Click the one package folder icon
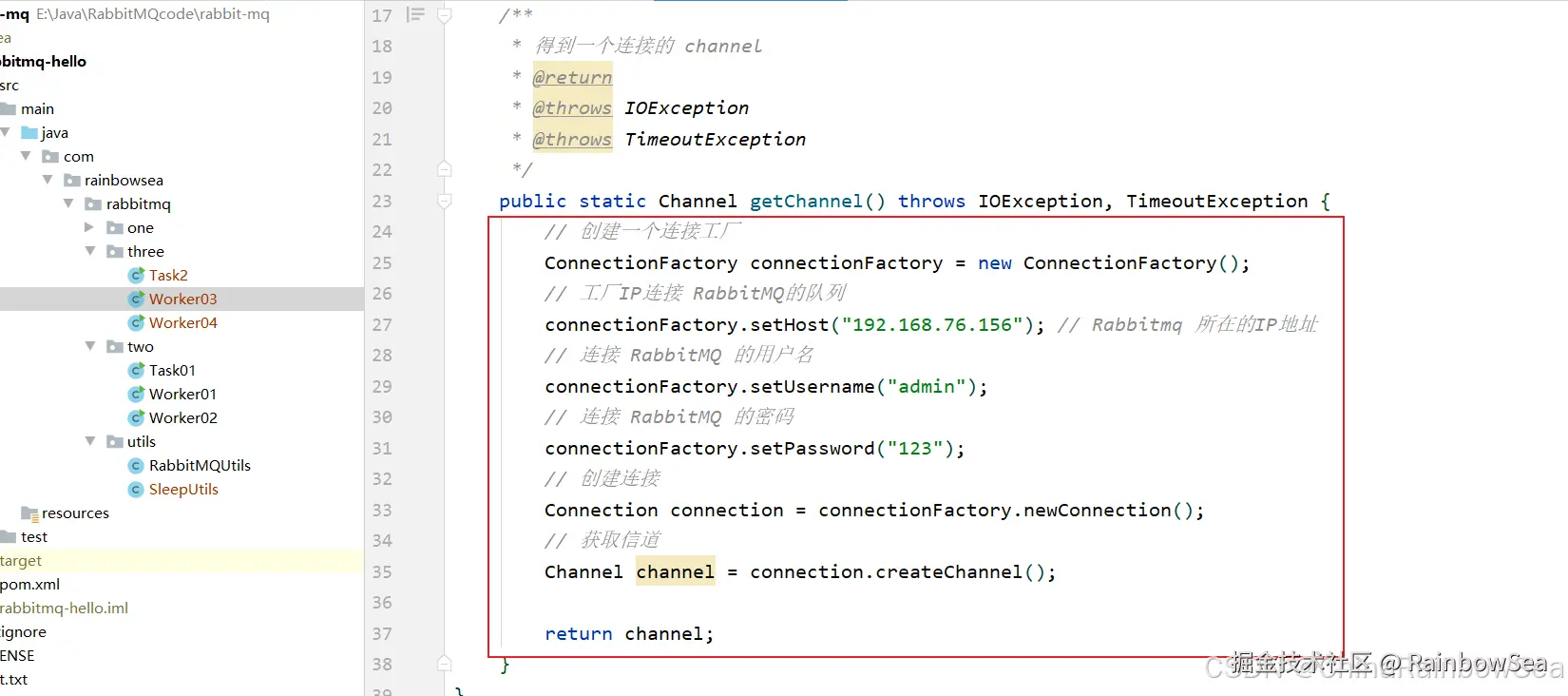Screen dimensions: 1568x696 pyautogui.click(x=115, y=227)
